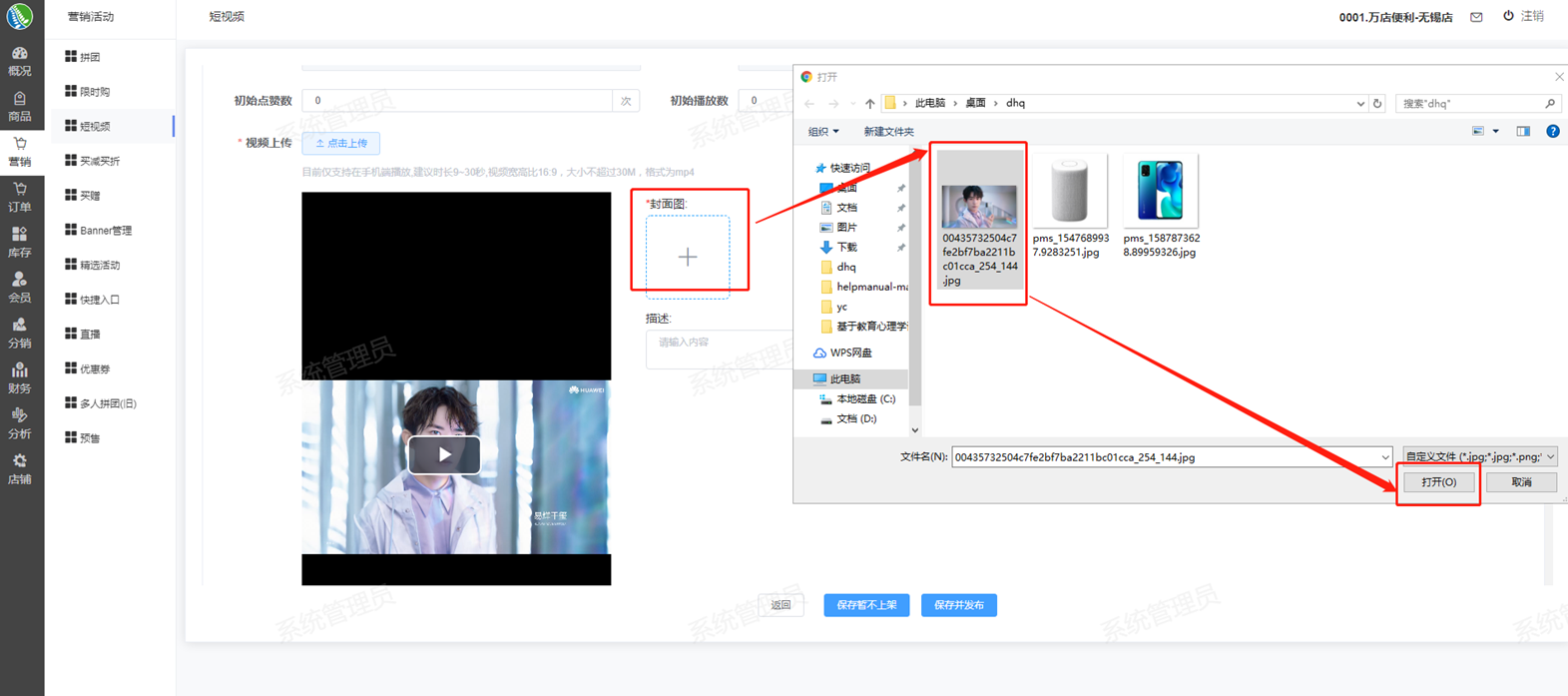Open the recent locations arrow beside forward button
Screen dimensions: 1568x696
coord(852,104)
